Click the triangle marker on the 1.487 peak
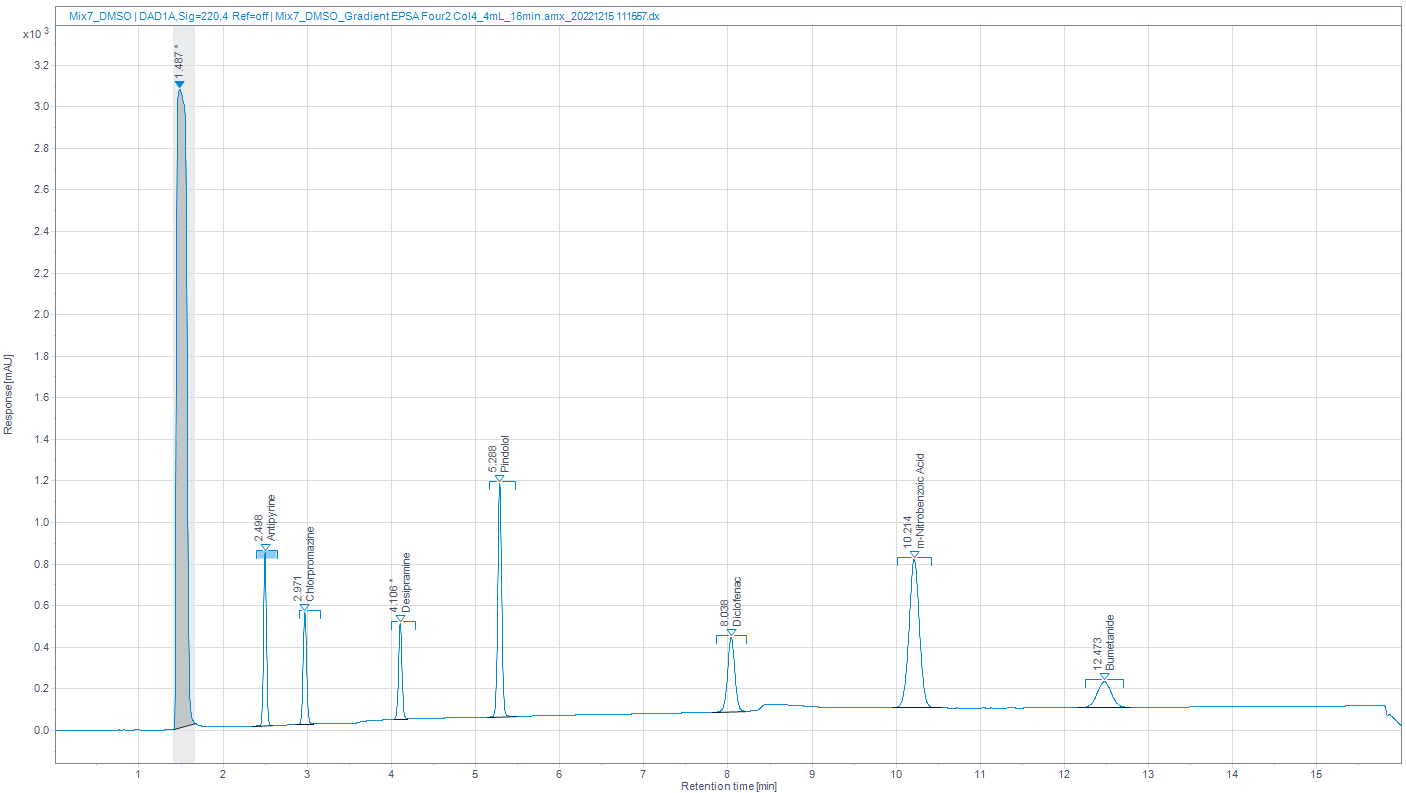Viewport: 1406px width, 793px height. pos(179,84)
